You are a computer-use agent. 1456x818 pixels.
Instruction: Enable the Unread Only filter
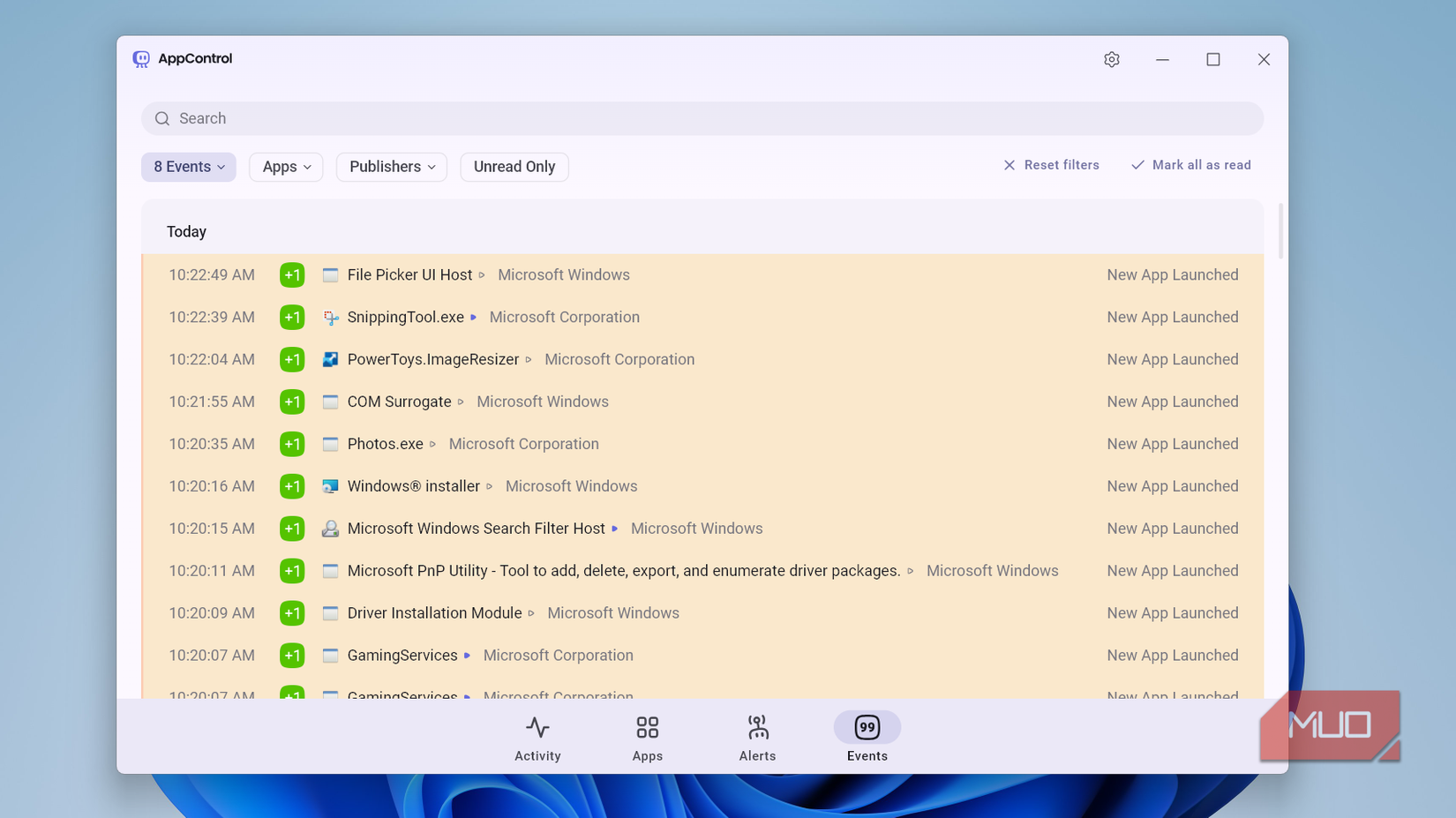(514, 167)
